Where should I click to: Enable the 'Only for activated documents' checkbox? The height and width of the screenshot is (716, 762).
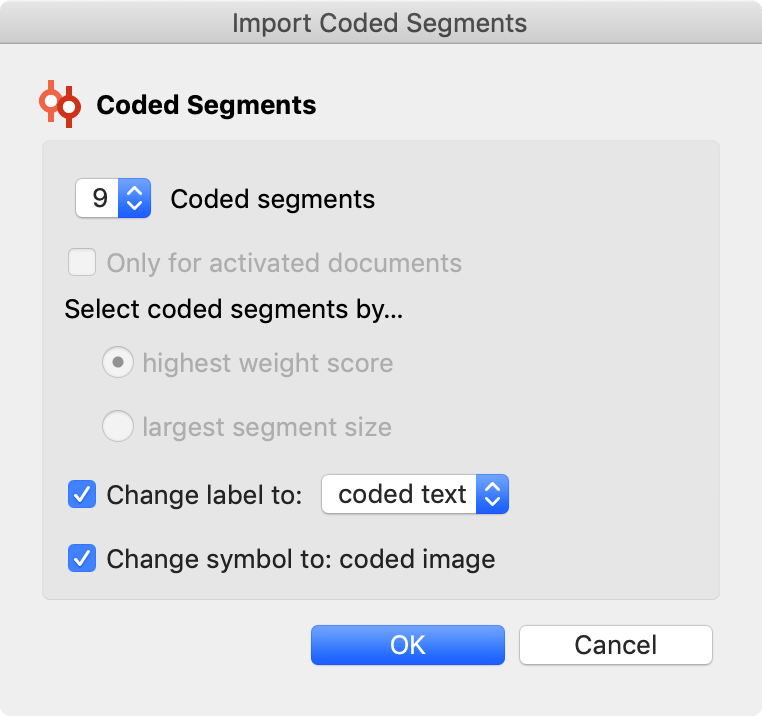(82, 263)
